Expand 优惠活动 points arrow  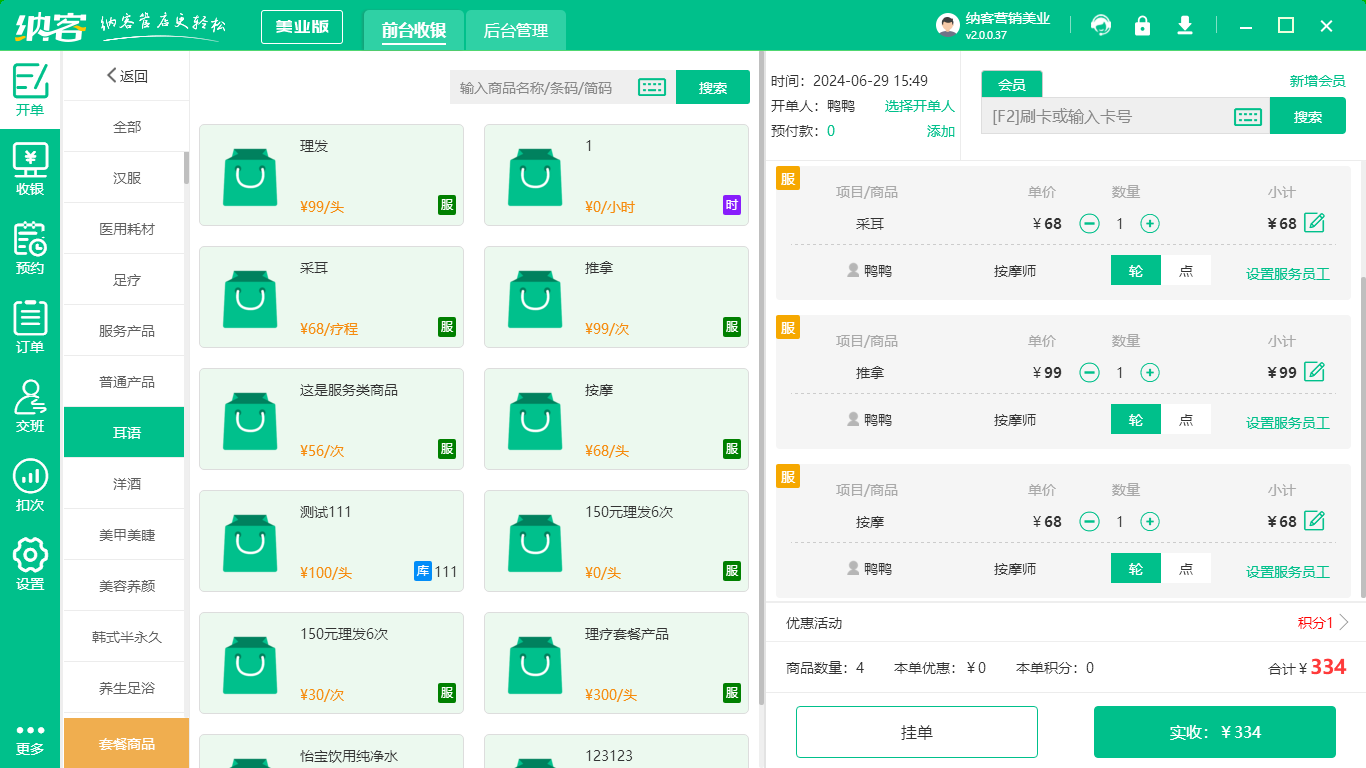[1344, 623]
